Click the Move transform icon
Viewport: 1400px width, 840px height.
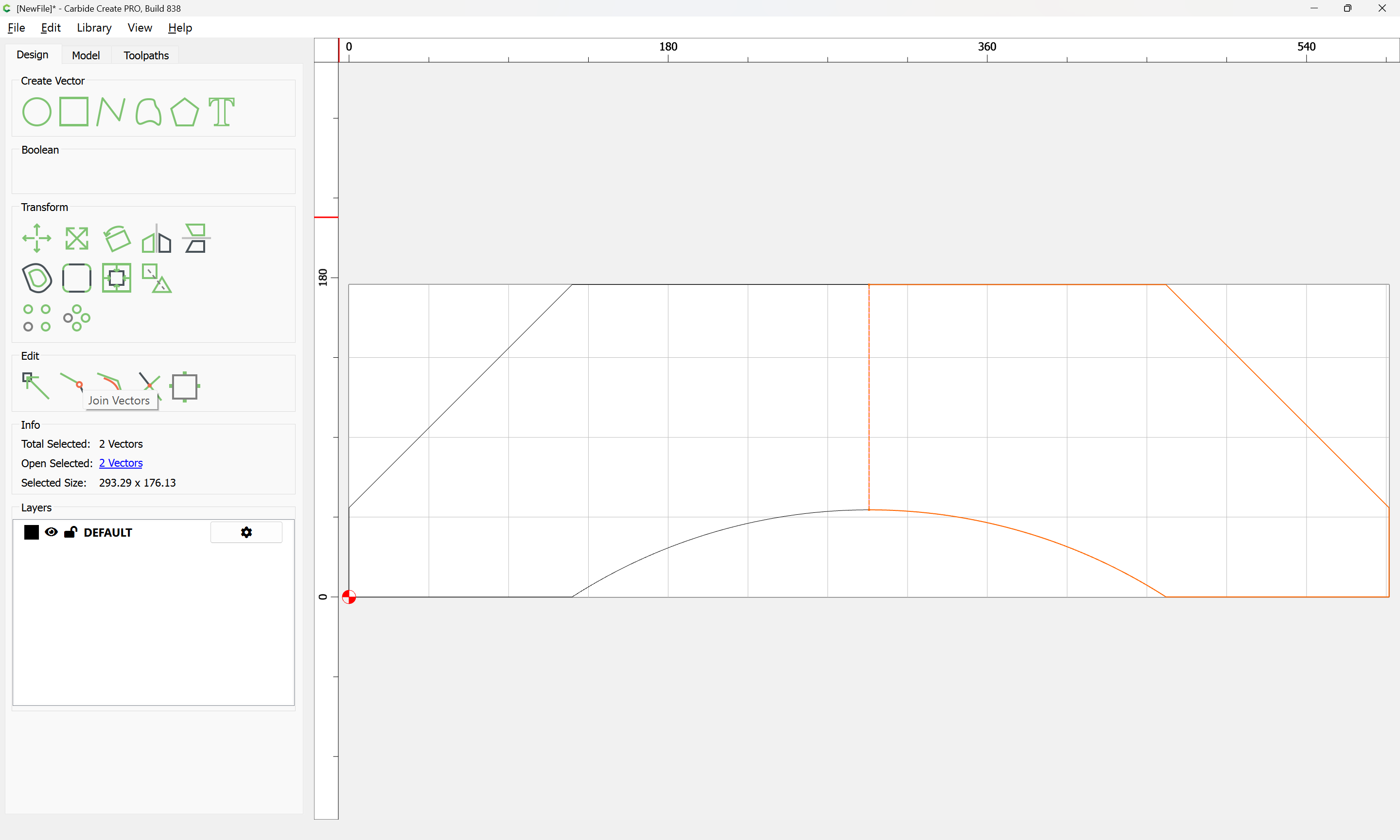pos(37,238)
